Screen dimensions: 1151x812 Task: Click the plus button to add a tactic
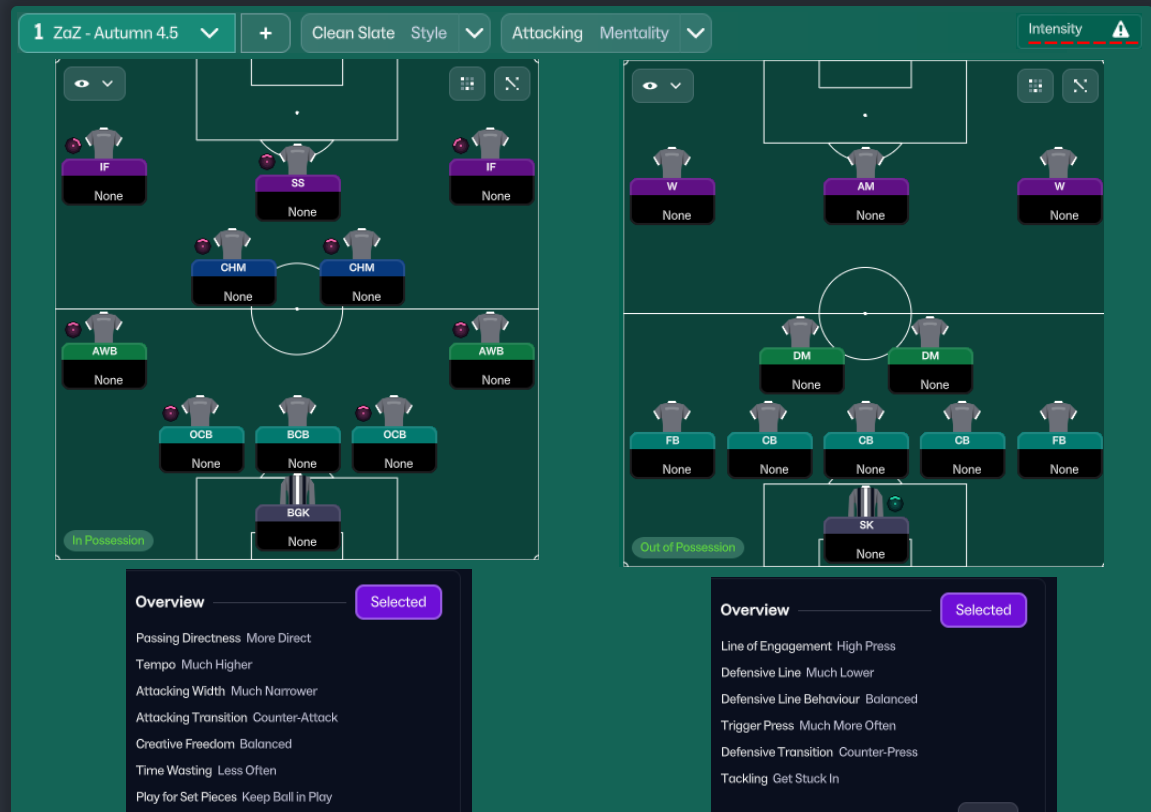click(x=266, y=33)
